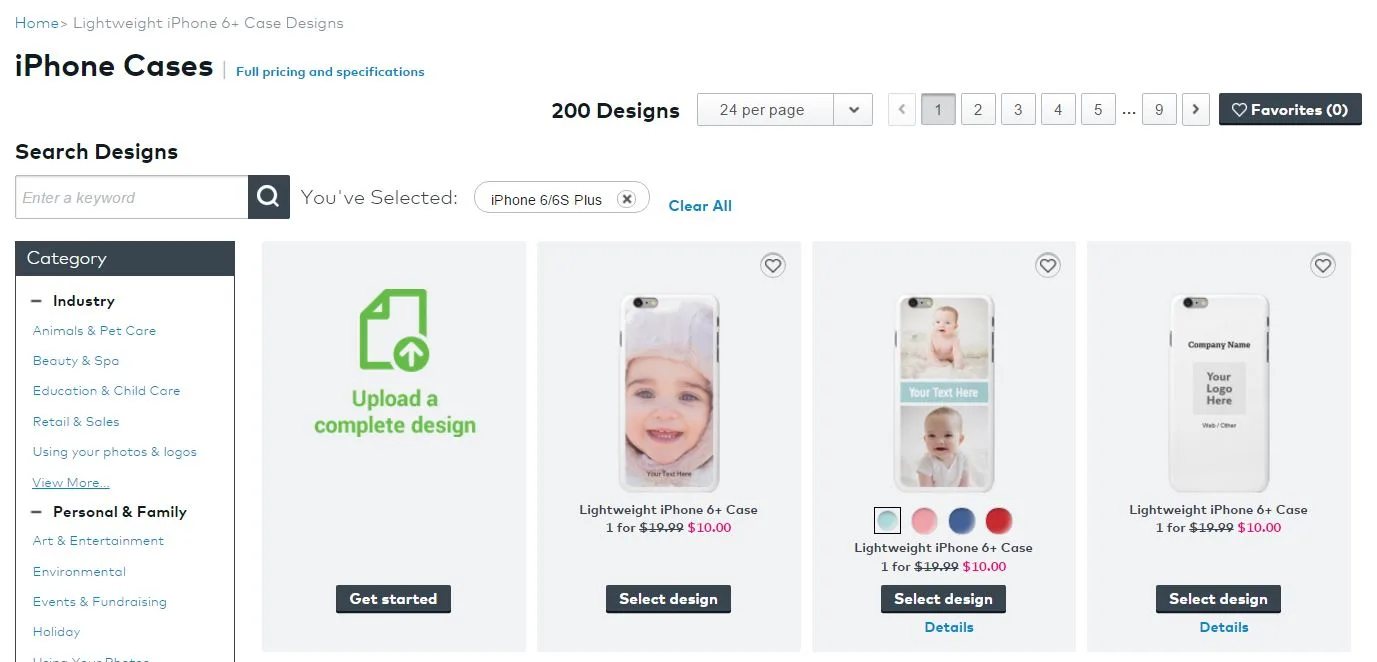Favorite the Company Name logo case
Image resolution: width=1377 pixels, height=662 pixels.
point(1322,265)
